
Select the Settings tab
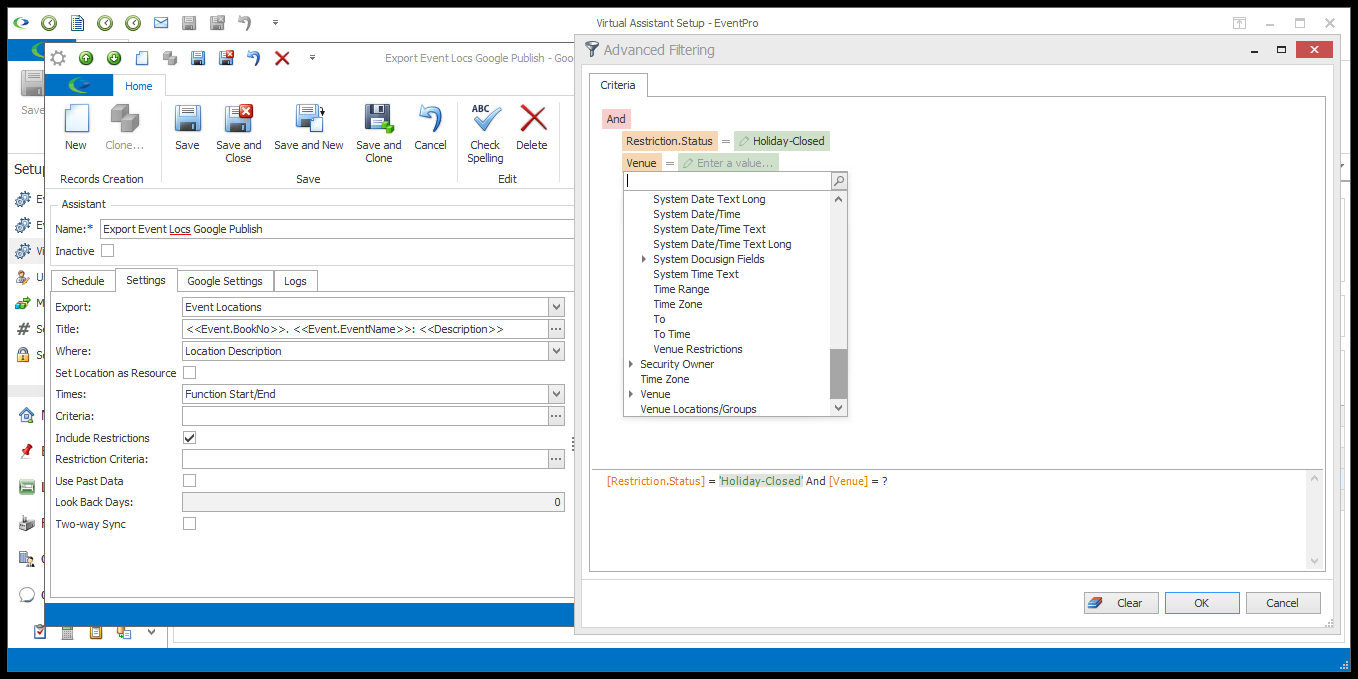[146, 280]
